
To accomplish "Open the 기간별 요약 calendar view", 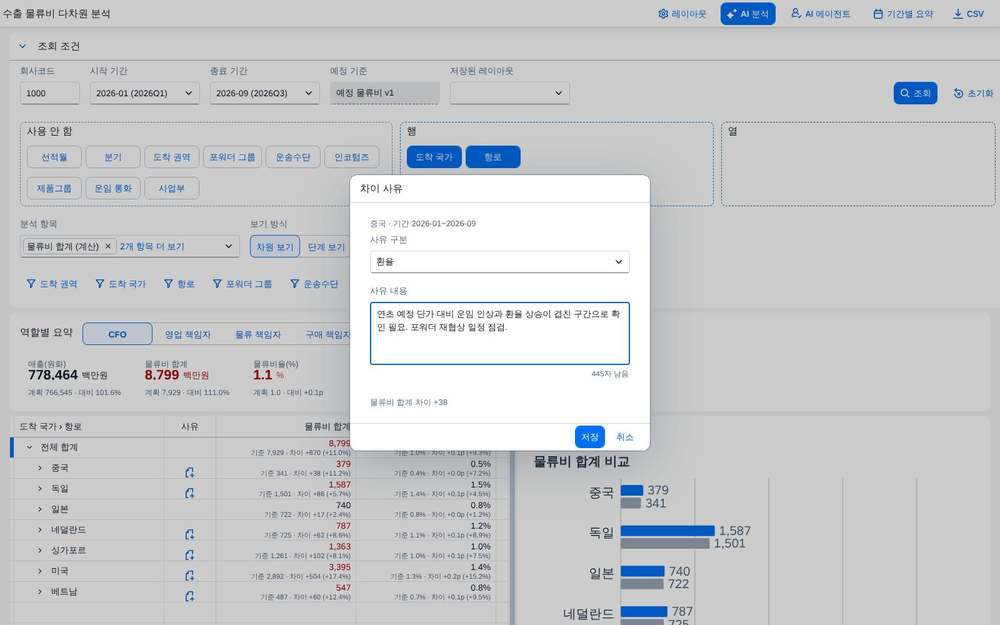I will click(902, 13).
